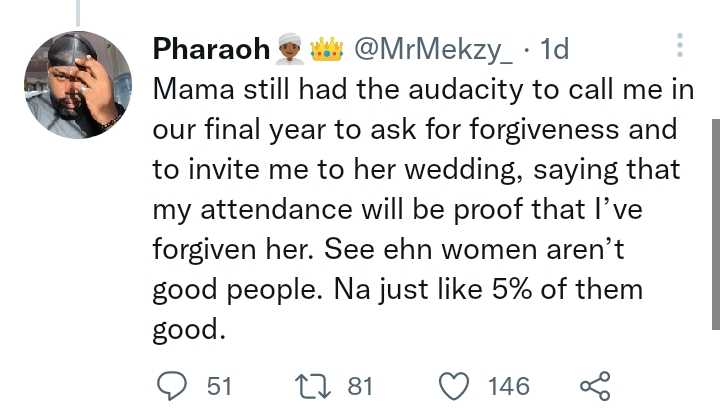Tap the share icon
The width and height of the screenshot is (720, 408).
[x=595, y=385]
